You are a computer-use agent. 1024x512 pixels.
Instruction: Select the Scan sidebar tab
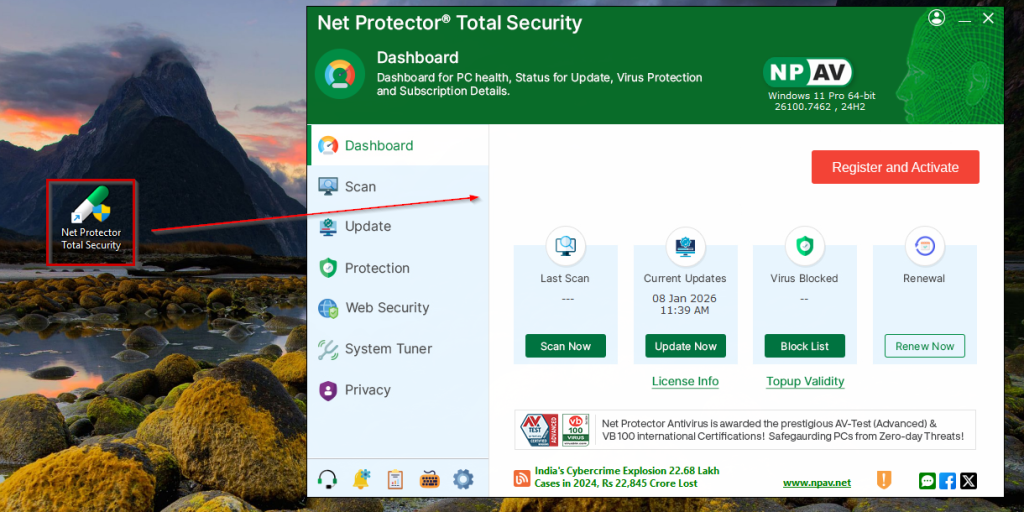[360, 186]
